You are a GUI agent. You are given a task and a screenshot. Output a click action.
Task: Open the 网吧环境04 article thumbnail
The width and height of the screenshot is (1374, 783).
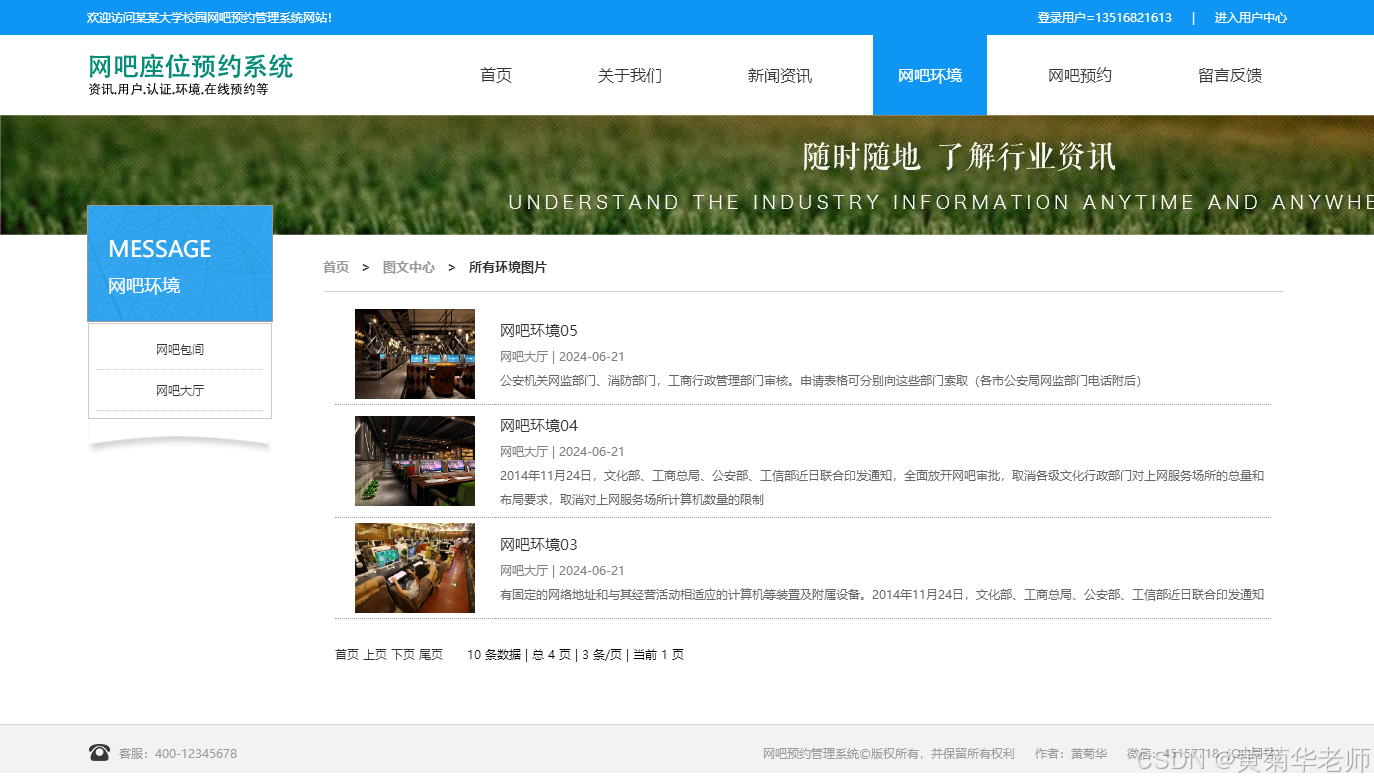tap(414, 461)
